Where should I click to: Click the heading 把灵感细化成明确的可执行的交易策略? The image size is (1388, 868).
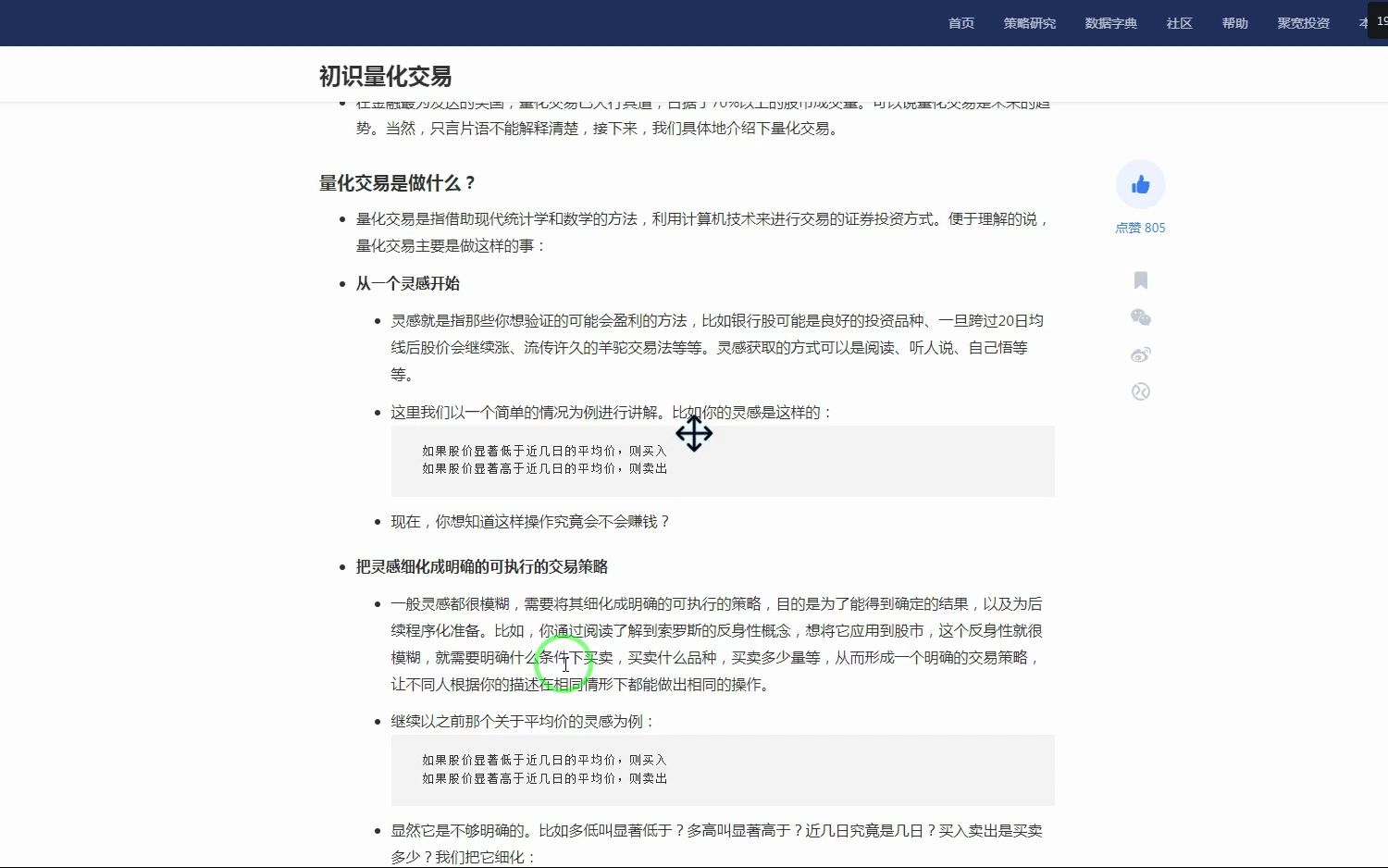coord(482,566)
